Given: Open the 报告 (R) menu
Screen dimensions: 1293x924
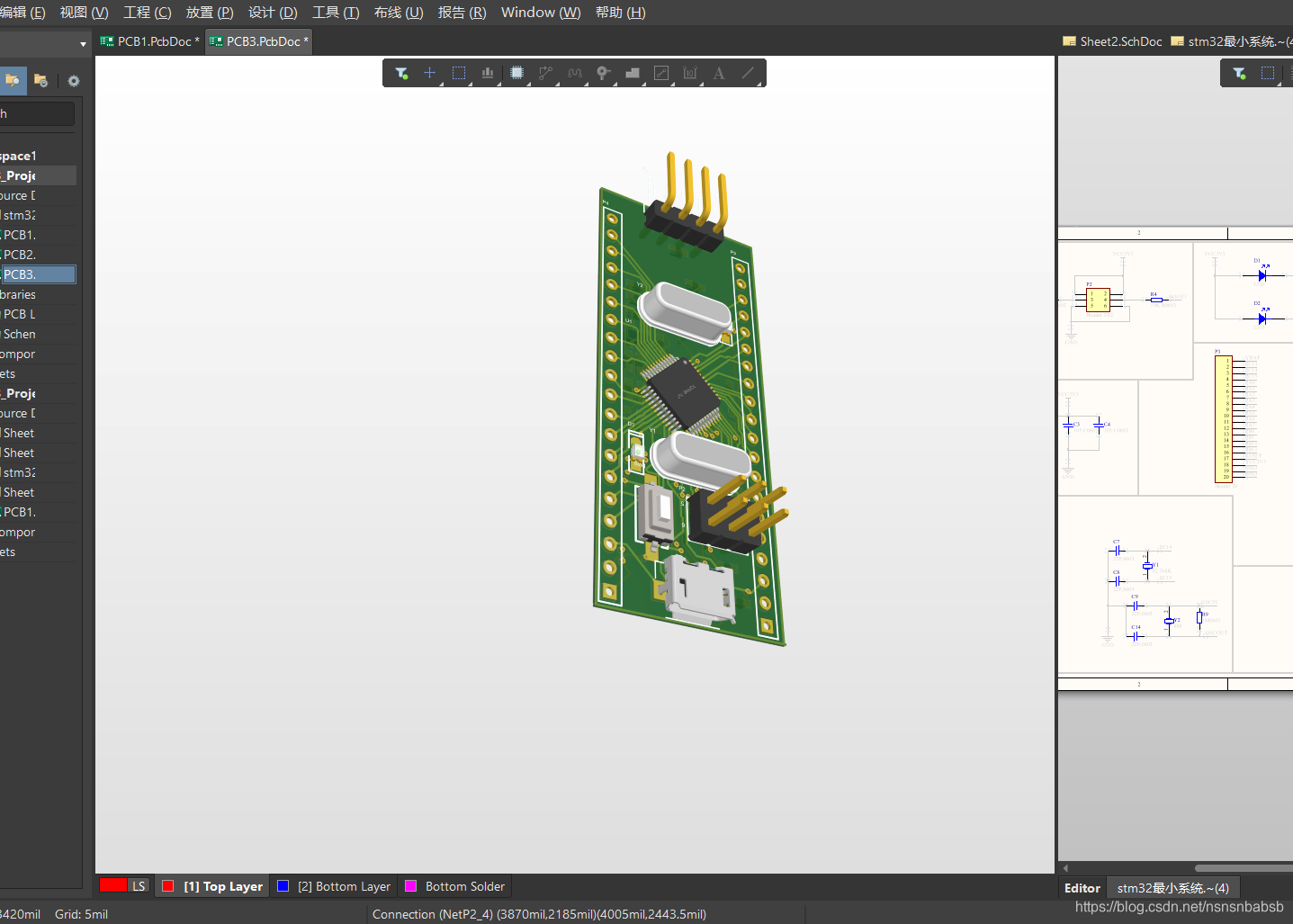Looking at the screenshot, I should pos(462,13).
